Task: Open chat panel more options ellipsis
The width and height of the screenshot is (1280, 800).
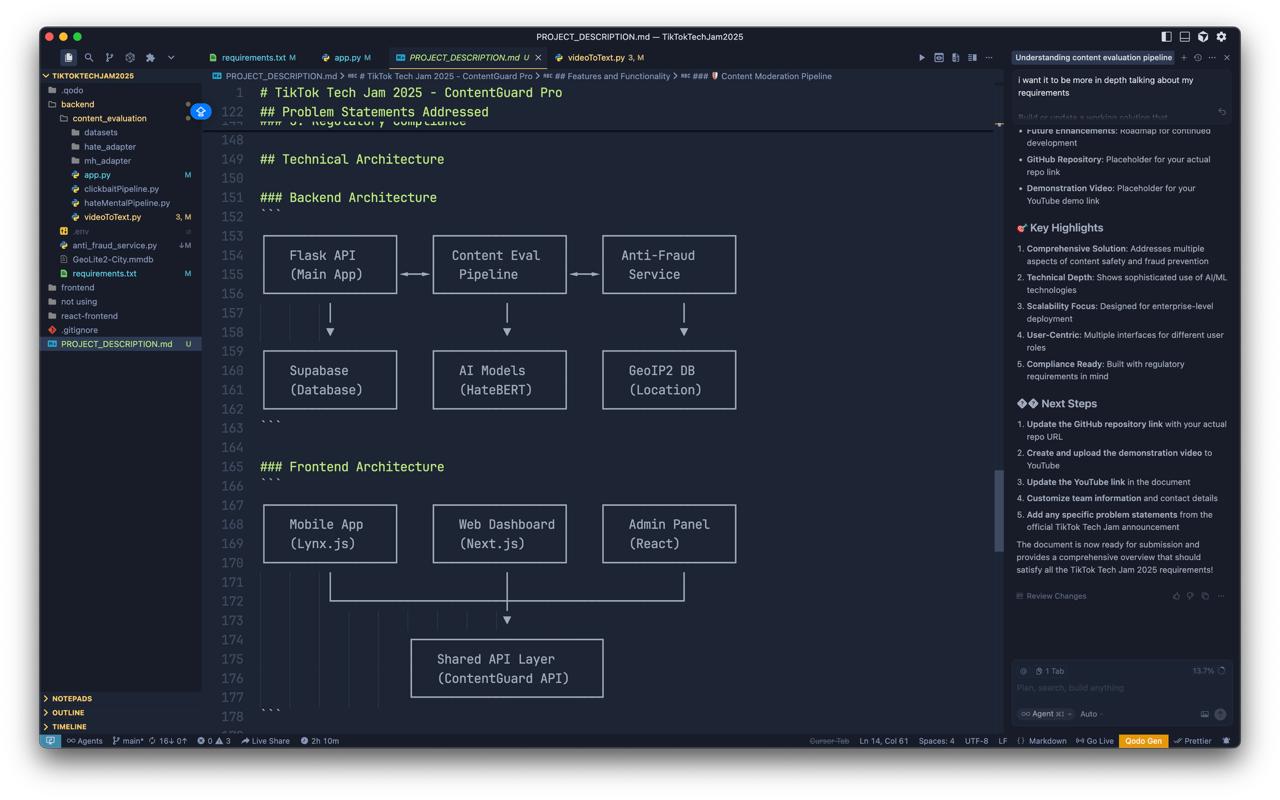Action: 1212,58
